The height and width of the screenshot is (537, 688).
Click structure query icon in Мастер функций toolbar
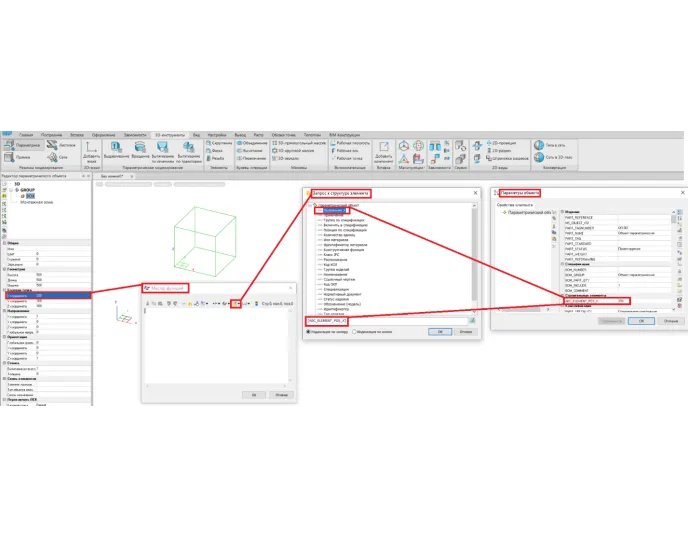pos(236,304)
